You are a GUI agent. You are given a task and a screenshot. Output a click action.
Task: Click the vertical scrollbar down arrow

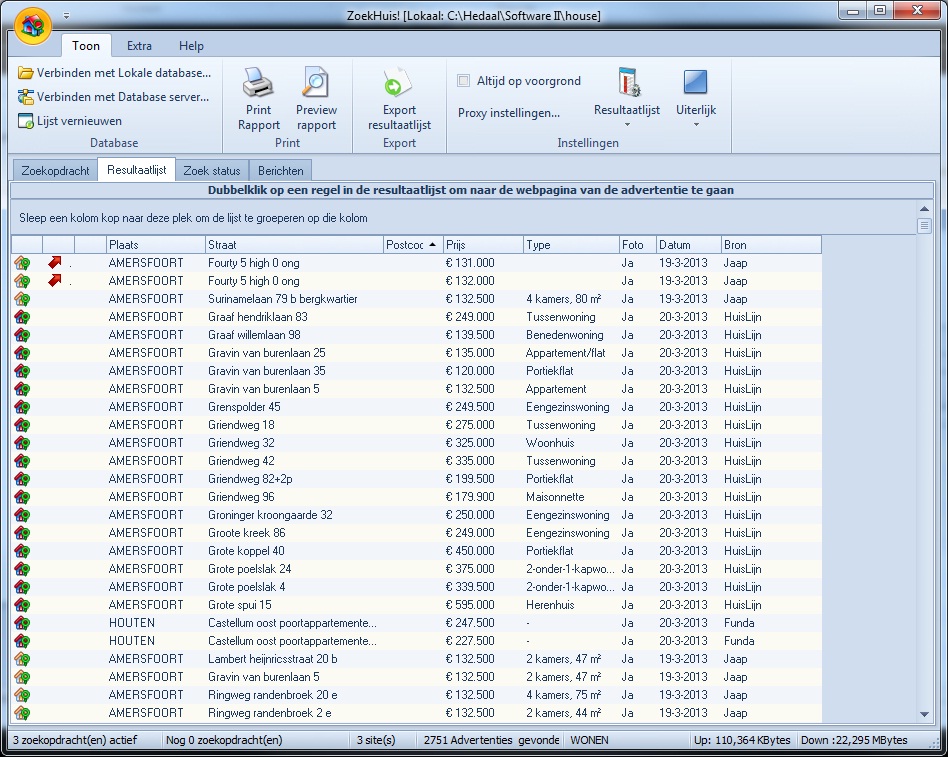coord(925,714)
